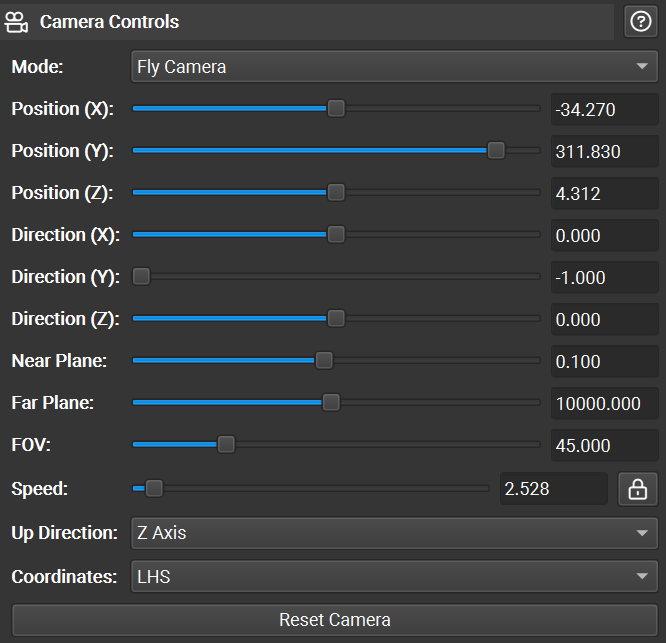Click the Direction (X) slider handle
Screen dimensions: 666x643
[336, 234]
